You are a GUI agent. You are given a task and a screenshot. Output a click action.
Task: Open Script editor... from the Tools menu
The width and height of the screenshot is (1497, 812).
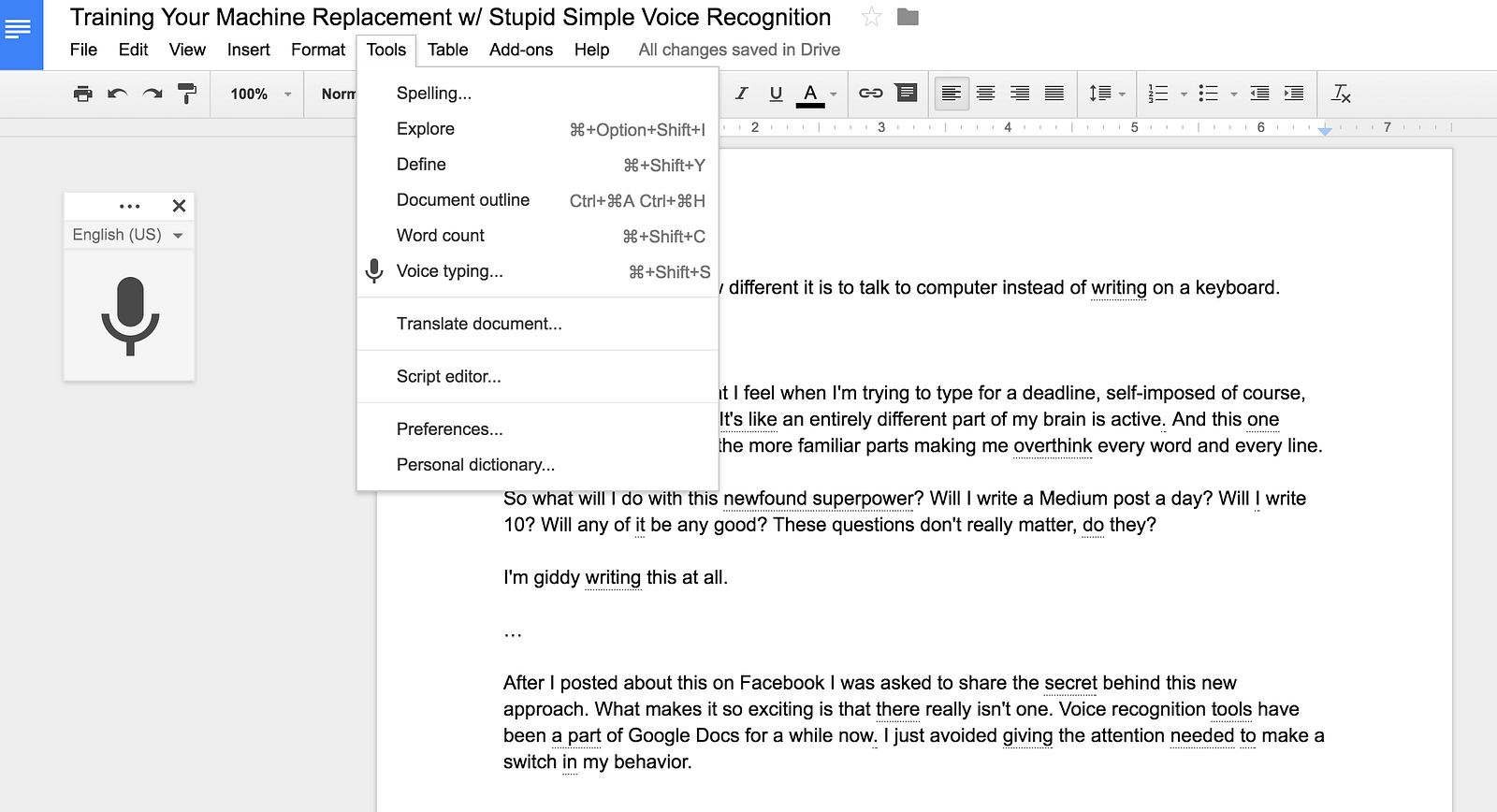coord(538,376)
